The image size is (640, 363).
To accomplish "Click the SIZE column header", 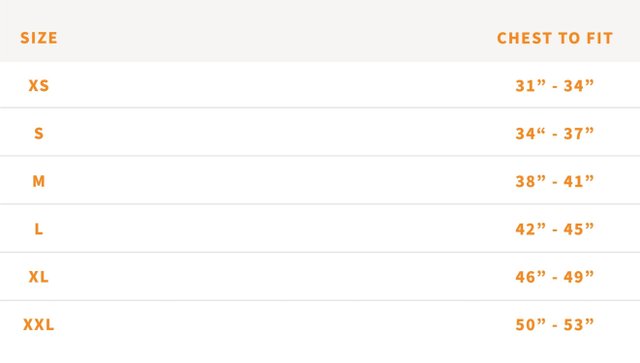I will pyautogui.click(x=39, y=38).
